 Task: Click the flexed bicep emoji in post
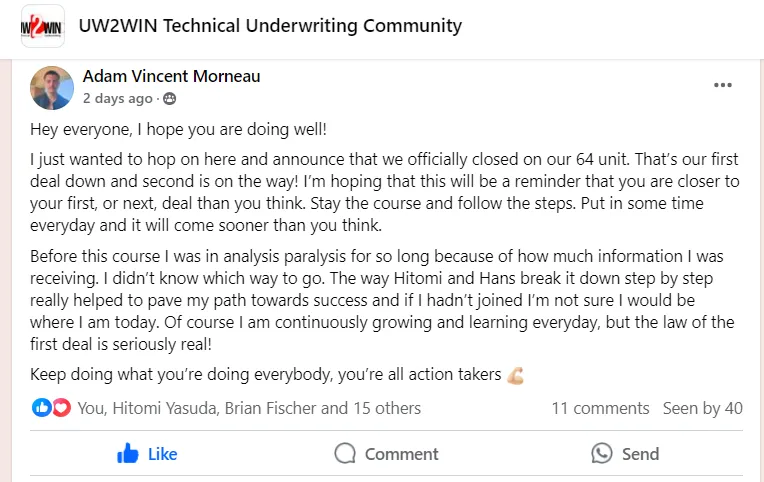[515, 376]
